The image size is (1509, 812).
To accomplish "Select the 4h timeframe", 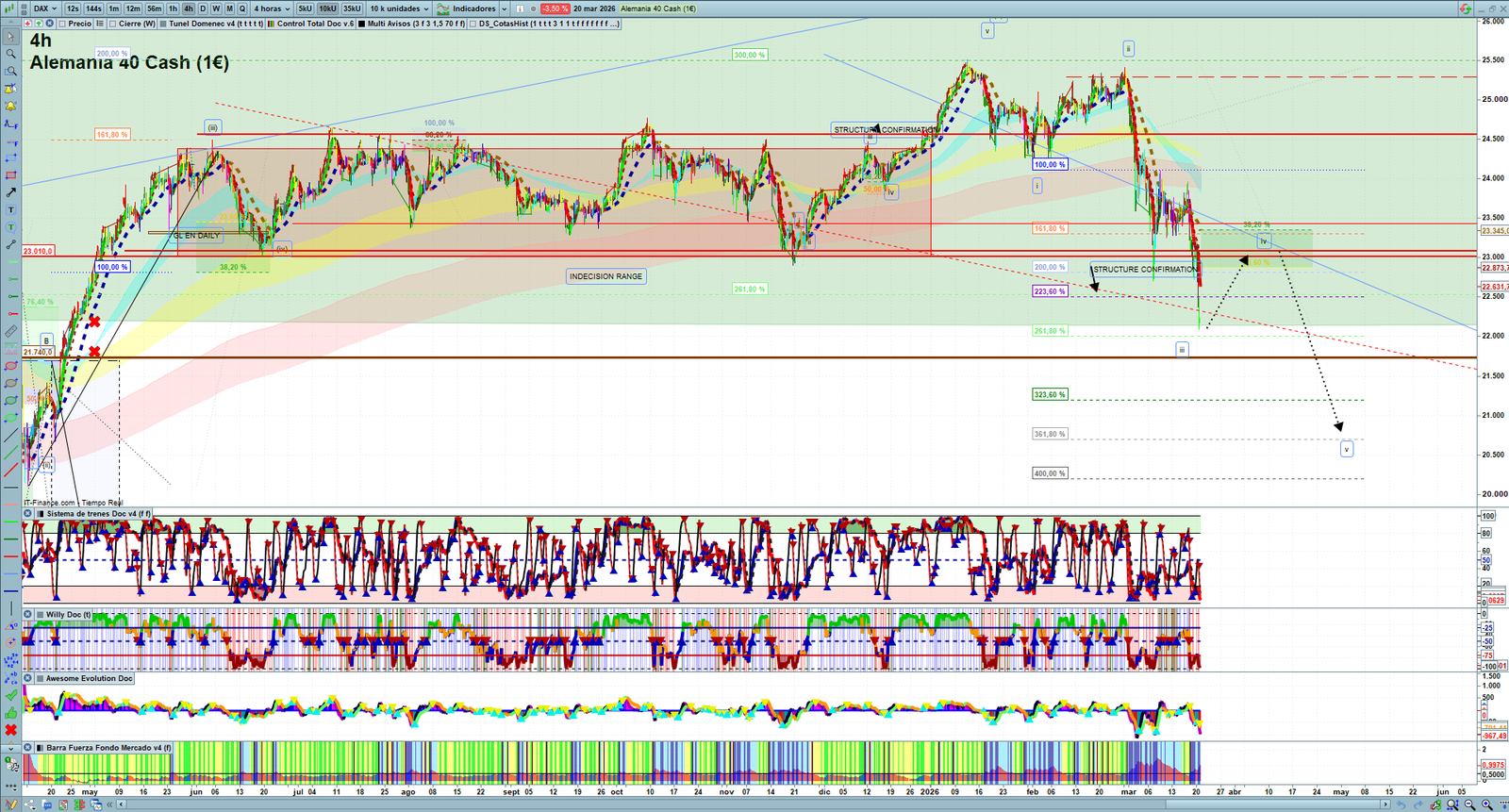I will pos(189,8).
